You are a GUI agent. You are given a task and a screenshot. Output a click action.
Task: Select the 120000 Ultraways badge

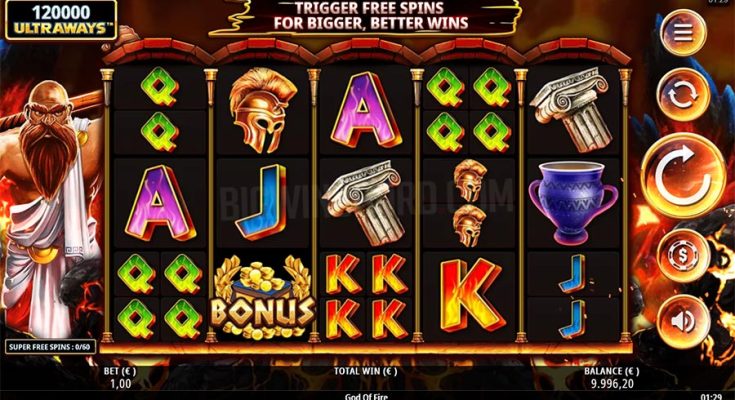(61, 20)
